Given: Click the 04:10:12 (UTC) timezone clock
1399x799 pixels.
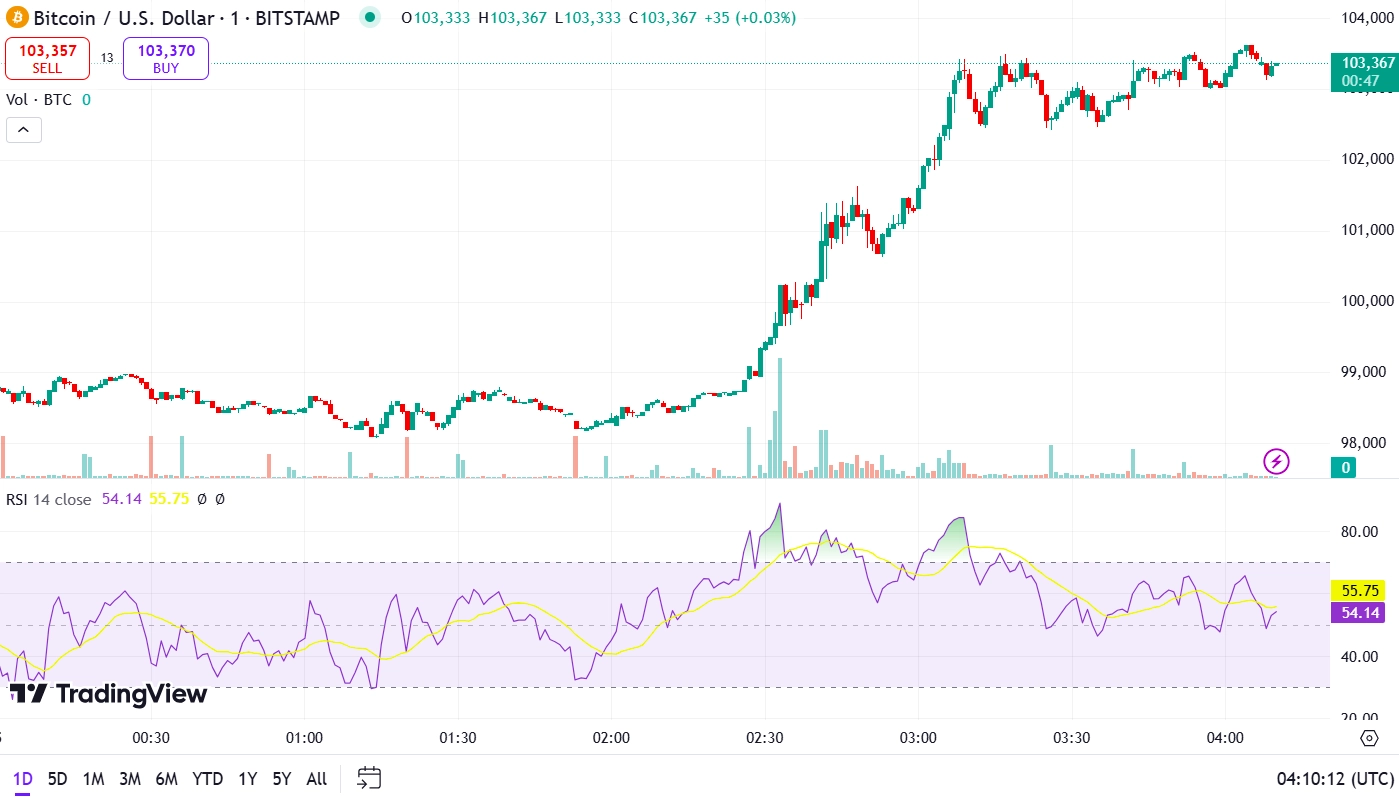Looking at the screenshot, I should [1334, 778].
